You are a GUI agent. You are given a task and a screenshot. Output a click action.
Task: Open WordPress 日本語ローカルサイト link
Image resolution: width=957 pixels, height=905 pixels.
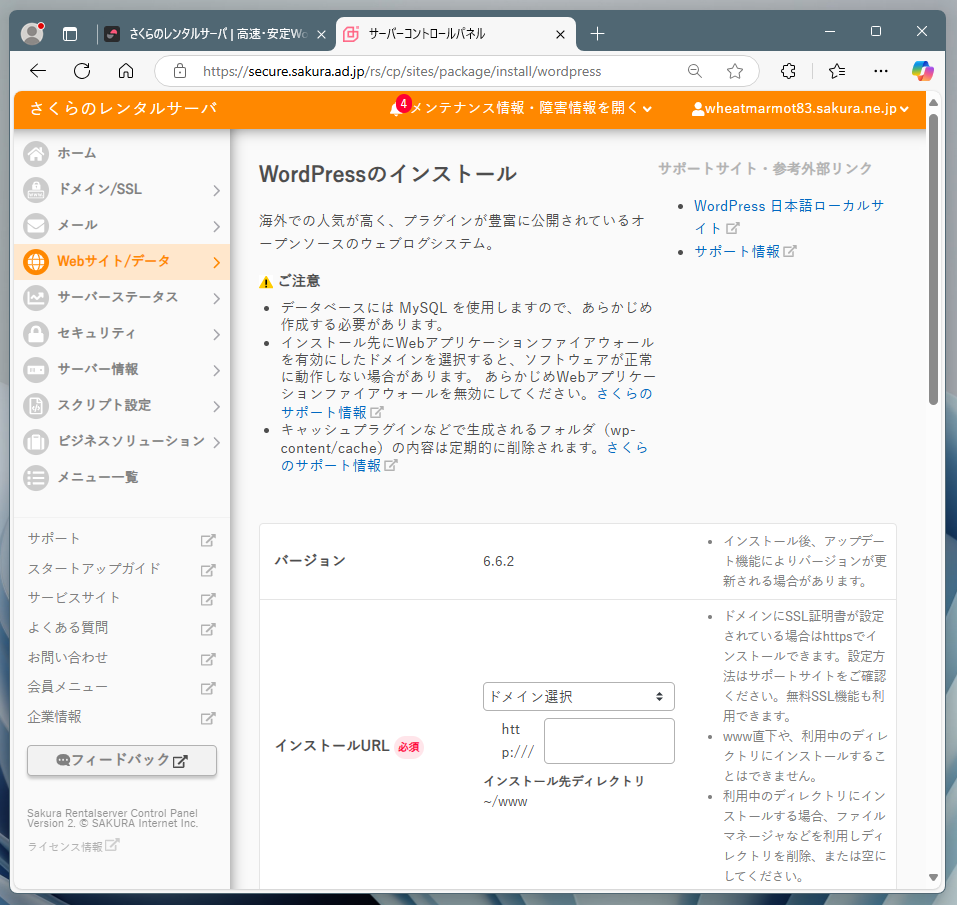click(789, 217)
